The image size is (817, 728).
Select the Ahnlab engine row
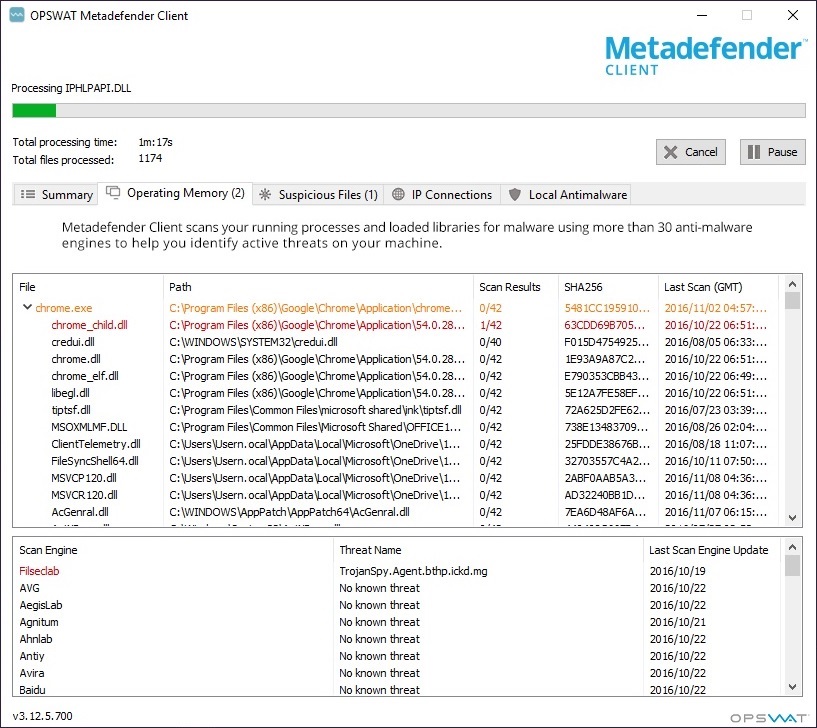tap(399, 639)
